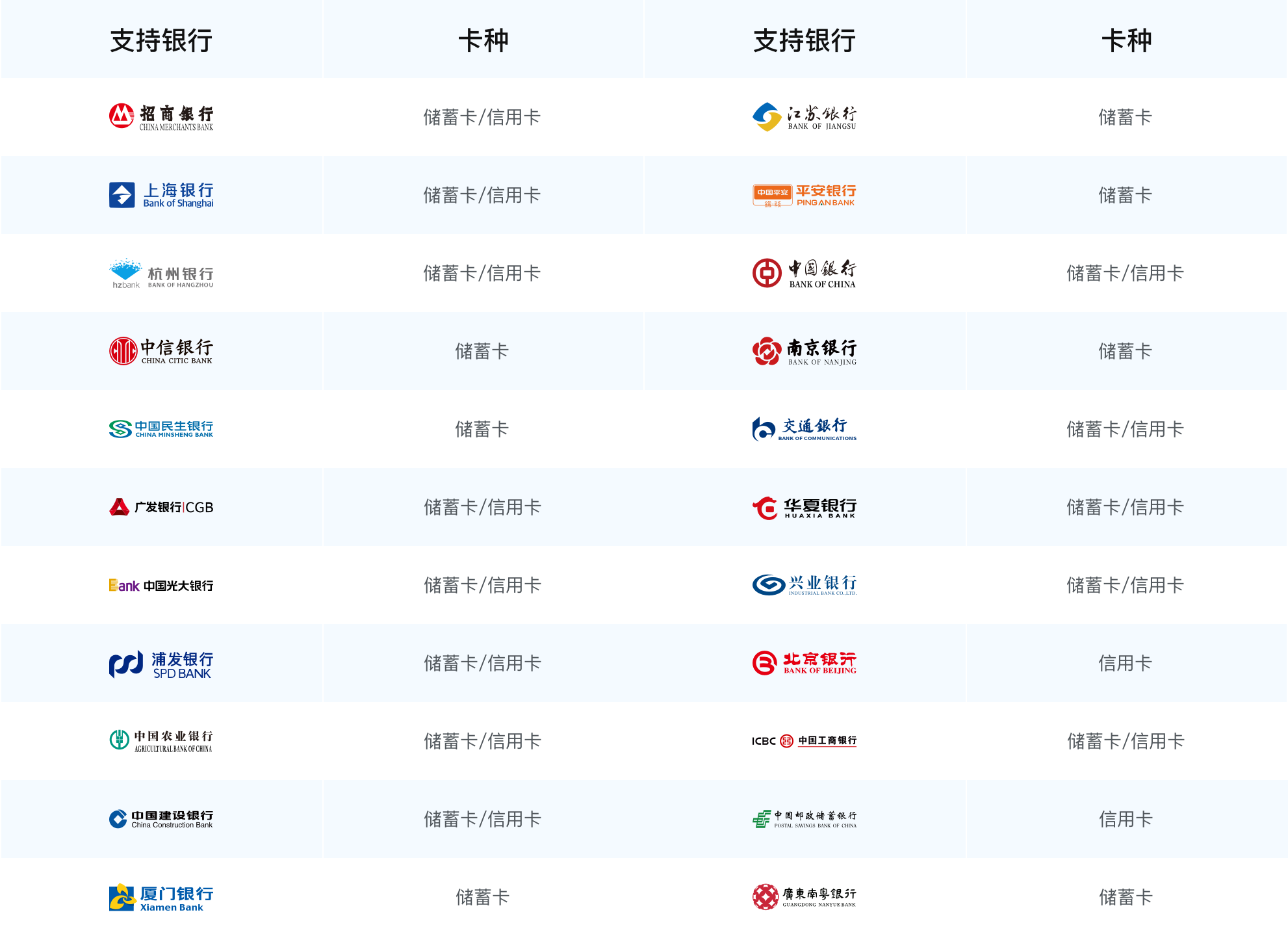This screenshot has width=1288, height=936.
Task: Click 储蓄卡/信用卡 in the Bank of Shanghai row
Action: [x=482, y=195]
